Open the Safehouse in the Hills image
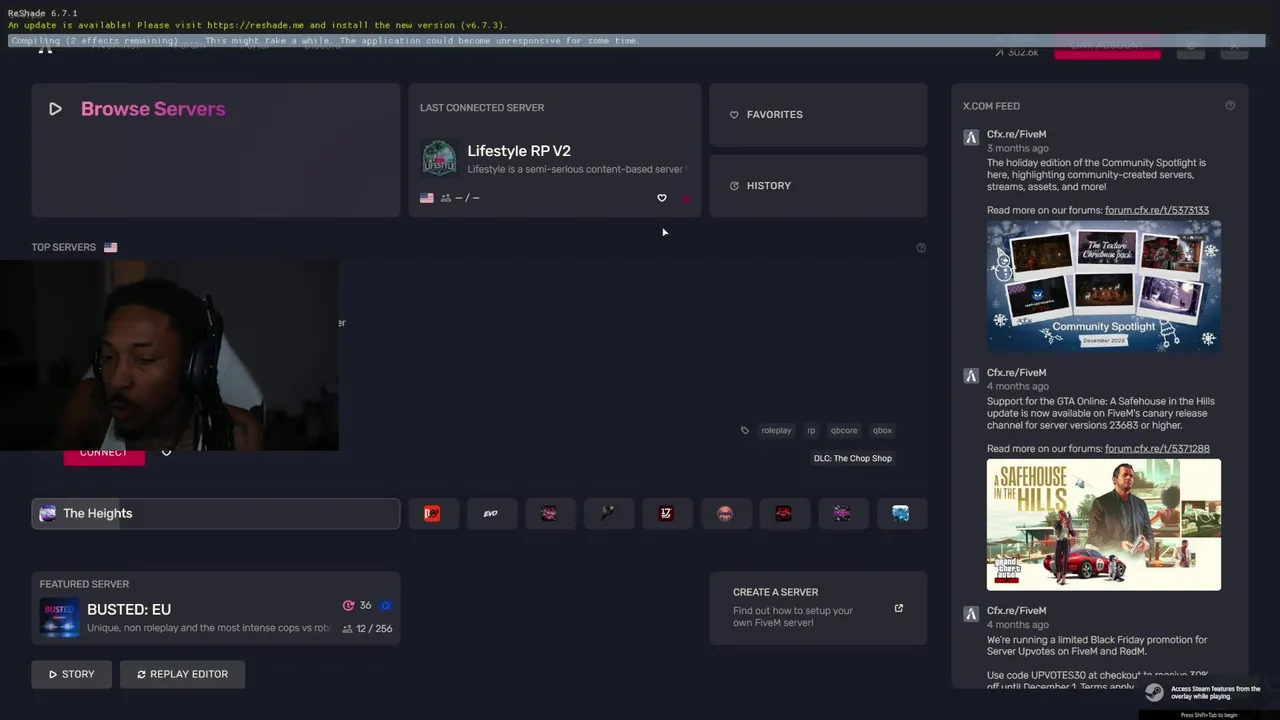The height and width of the screenshot is (720, 1280). tap(1104, 525)
